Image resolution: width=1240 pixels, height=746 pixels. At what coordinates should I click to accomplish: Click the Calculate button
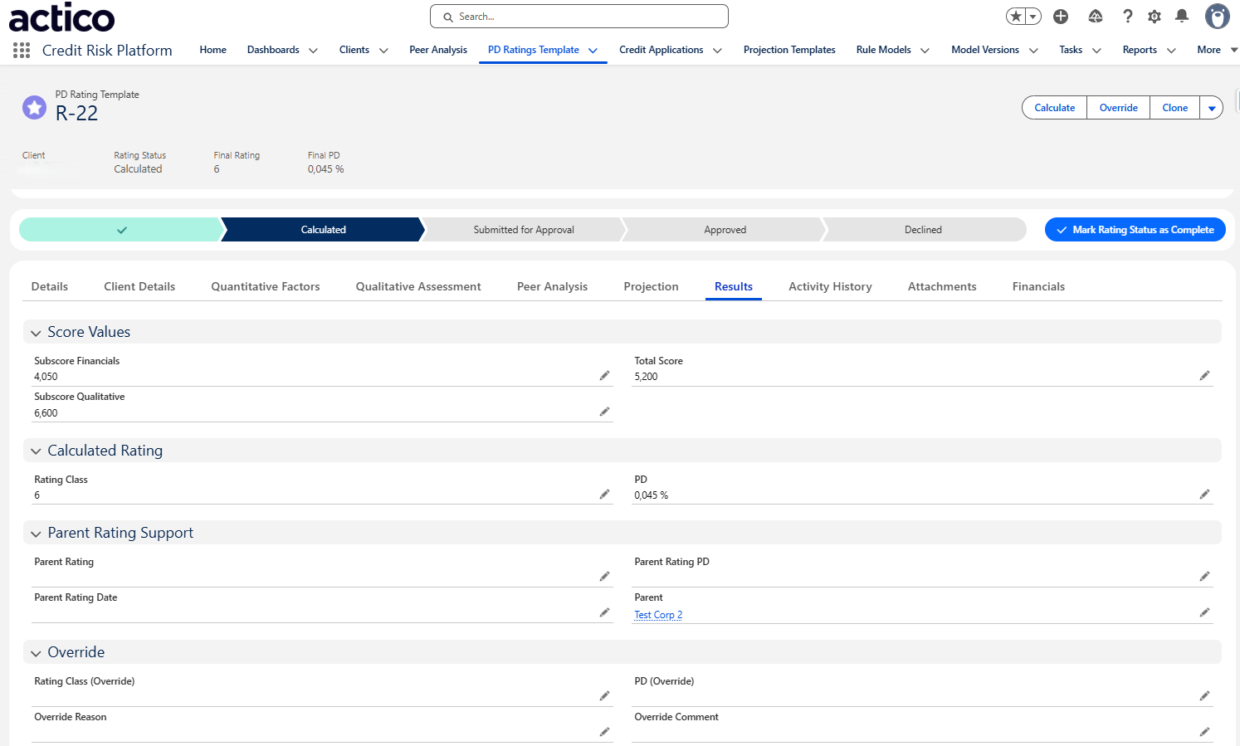pyautogui.click(x=1054, y=108)
